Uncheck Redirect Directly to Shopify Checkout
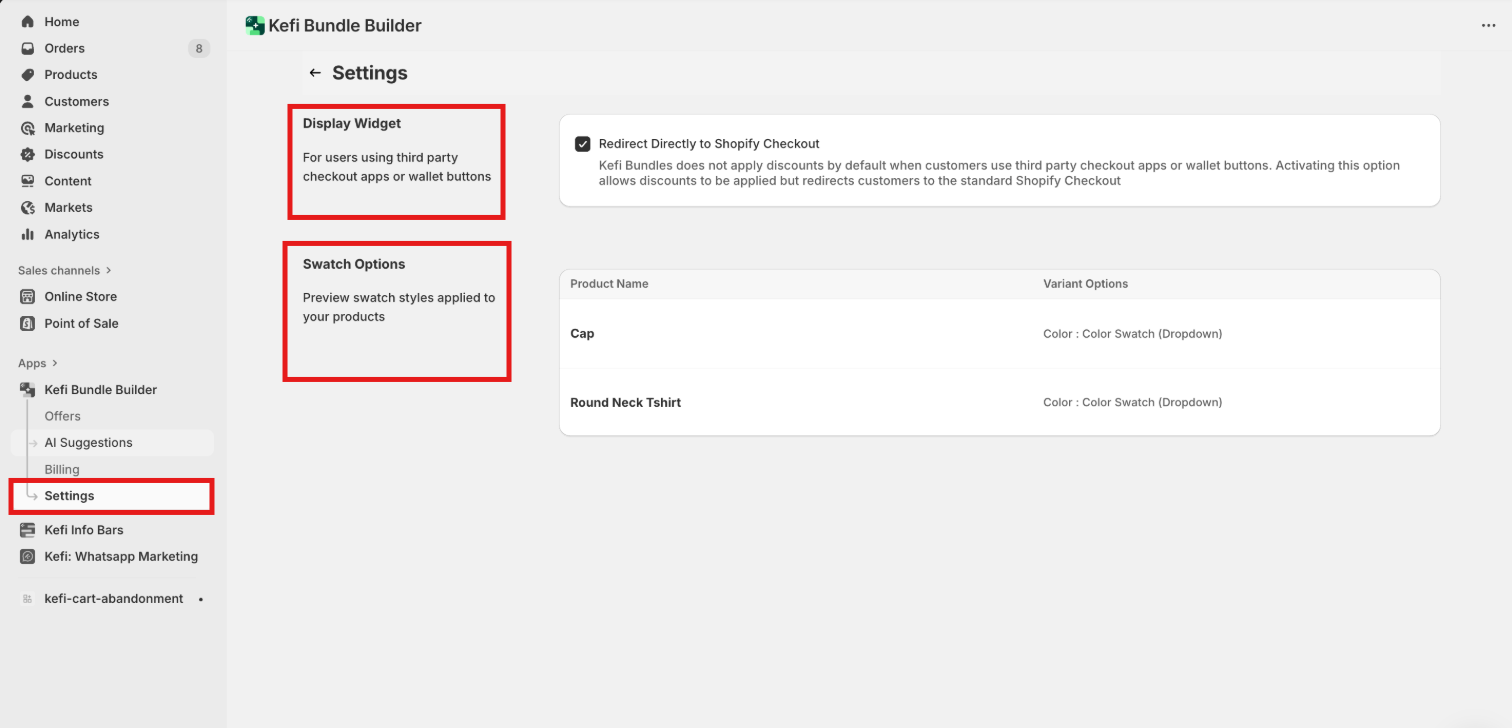 583,144
